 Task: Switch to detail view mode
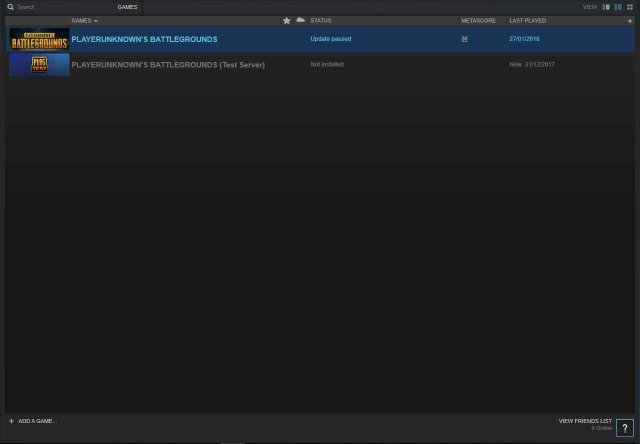click(605, 7)
